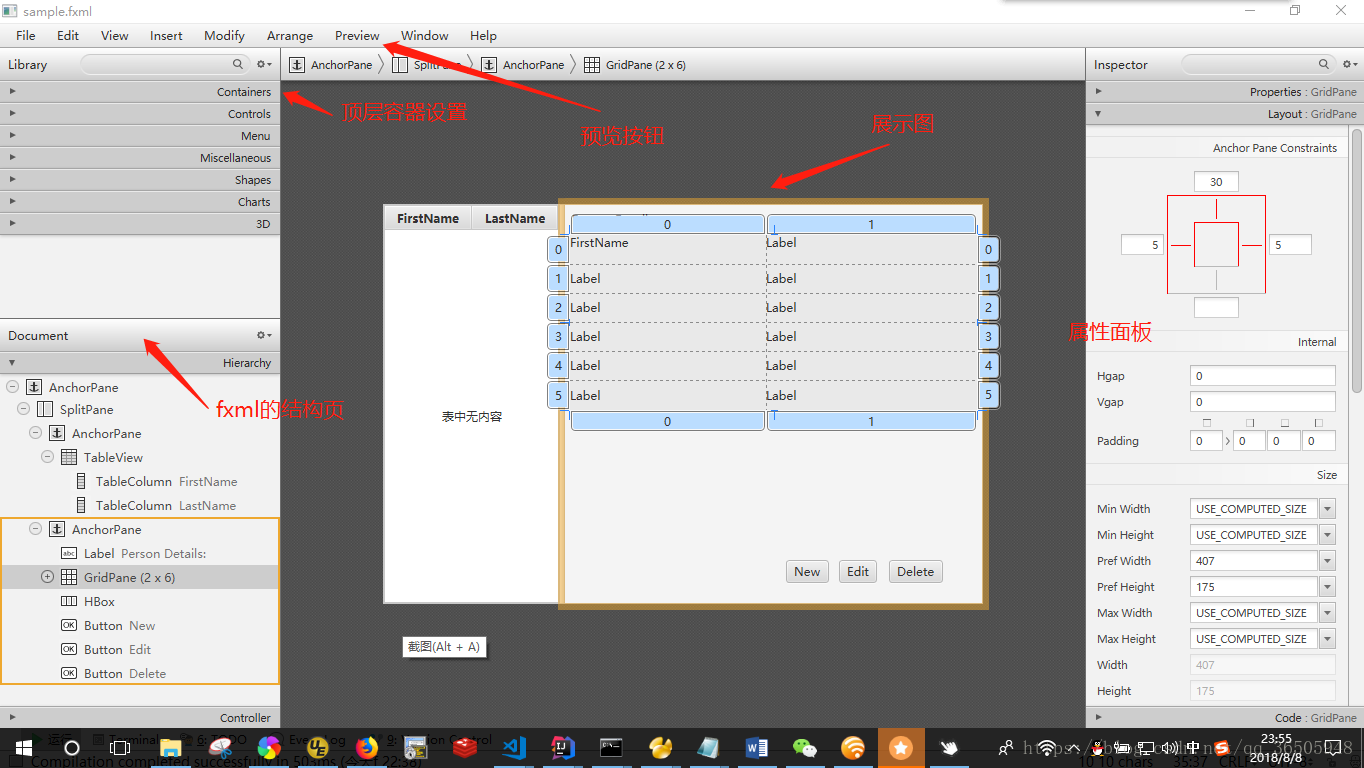
Task: Open Firefox from the taskbar
Action: pos(367,747)
